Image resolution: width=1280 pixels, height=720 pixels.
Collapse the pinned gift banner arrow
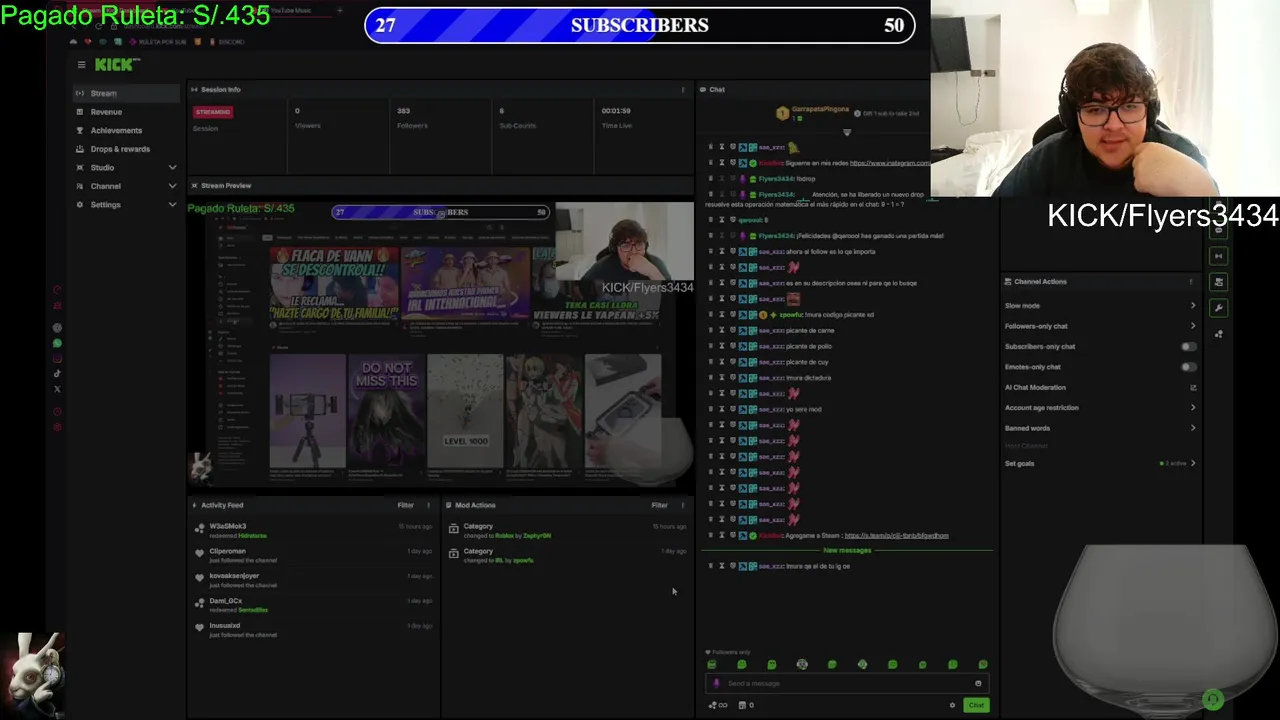847,132
